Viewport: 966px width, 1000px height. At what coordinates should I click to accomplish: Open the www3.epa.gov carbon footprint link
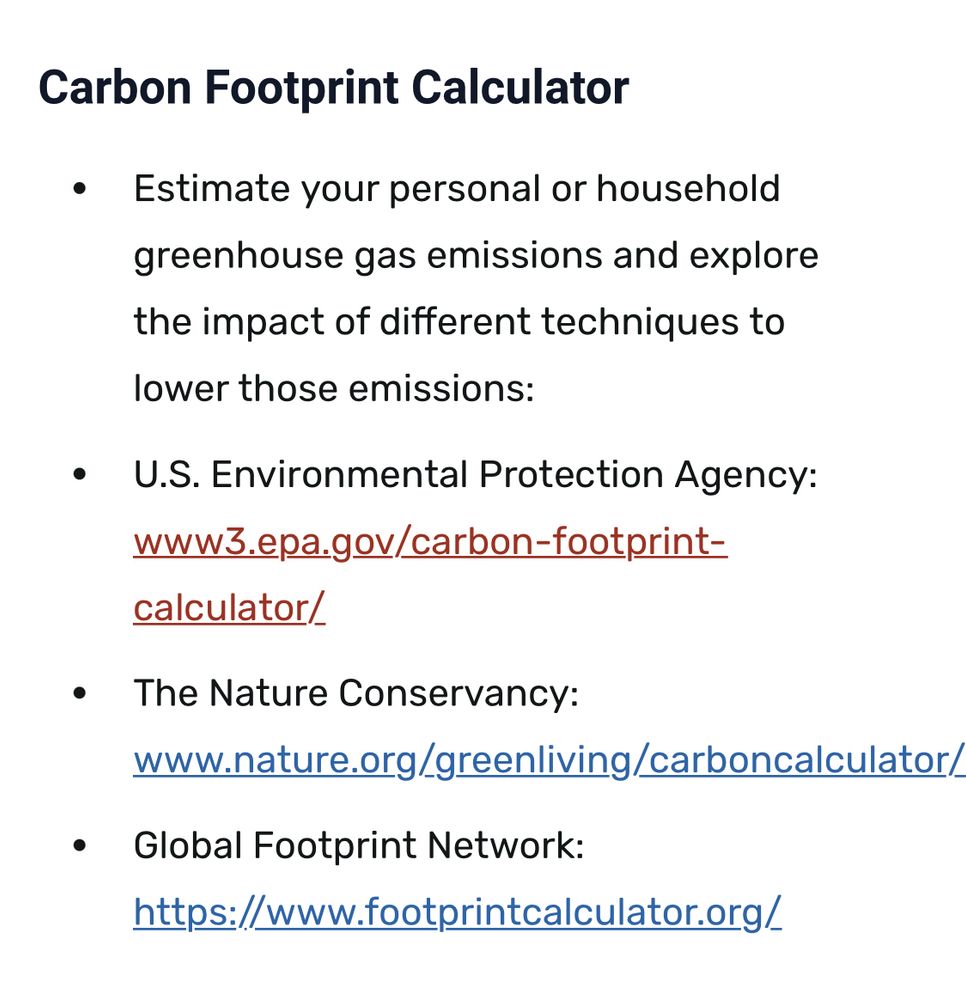click(x=430, y=542)
